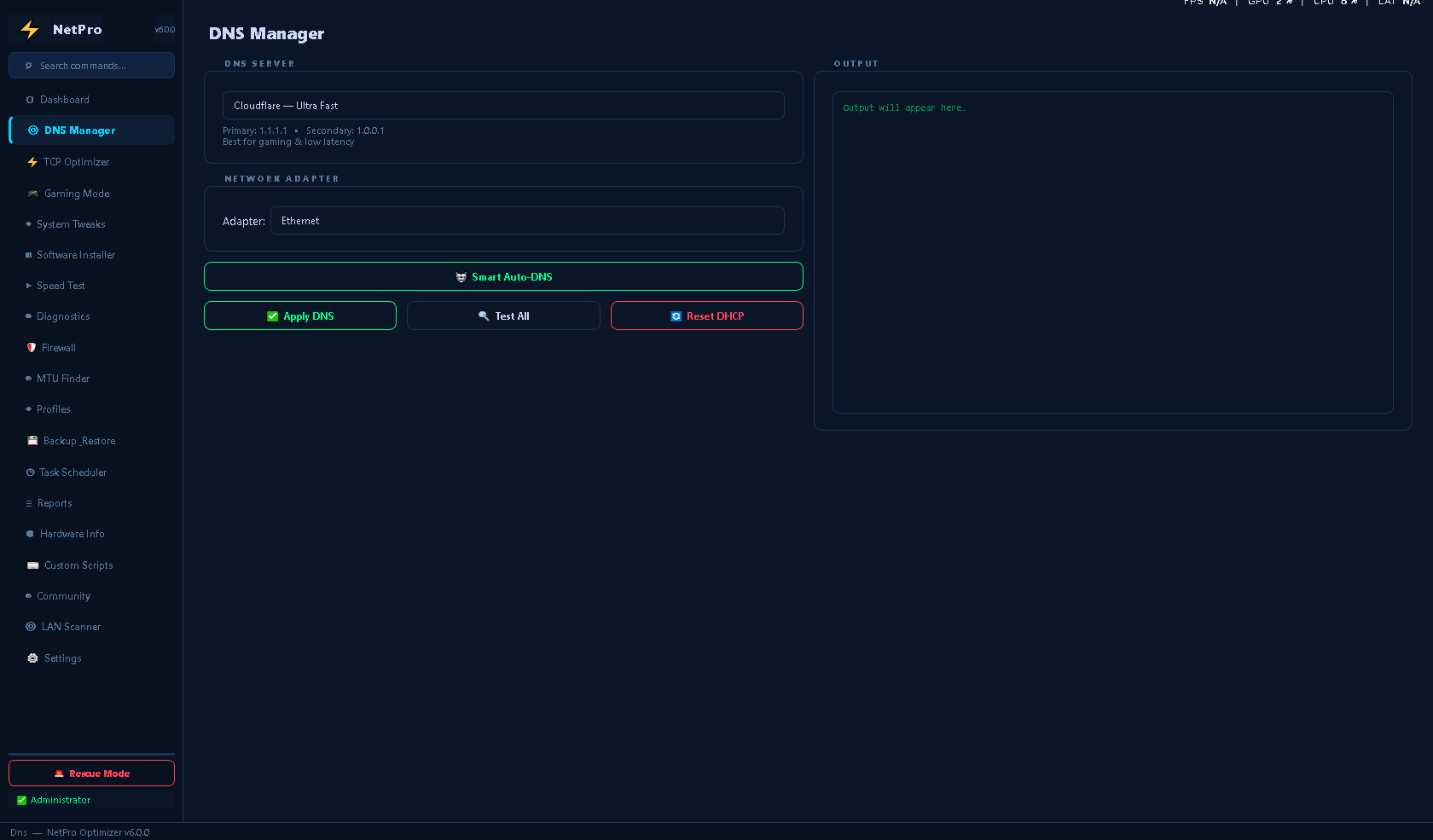Click the Hardware Info chip icon

[x=30, y=534]
